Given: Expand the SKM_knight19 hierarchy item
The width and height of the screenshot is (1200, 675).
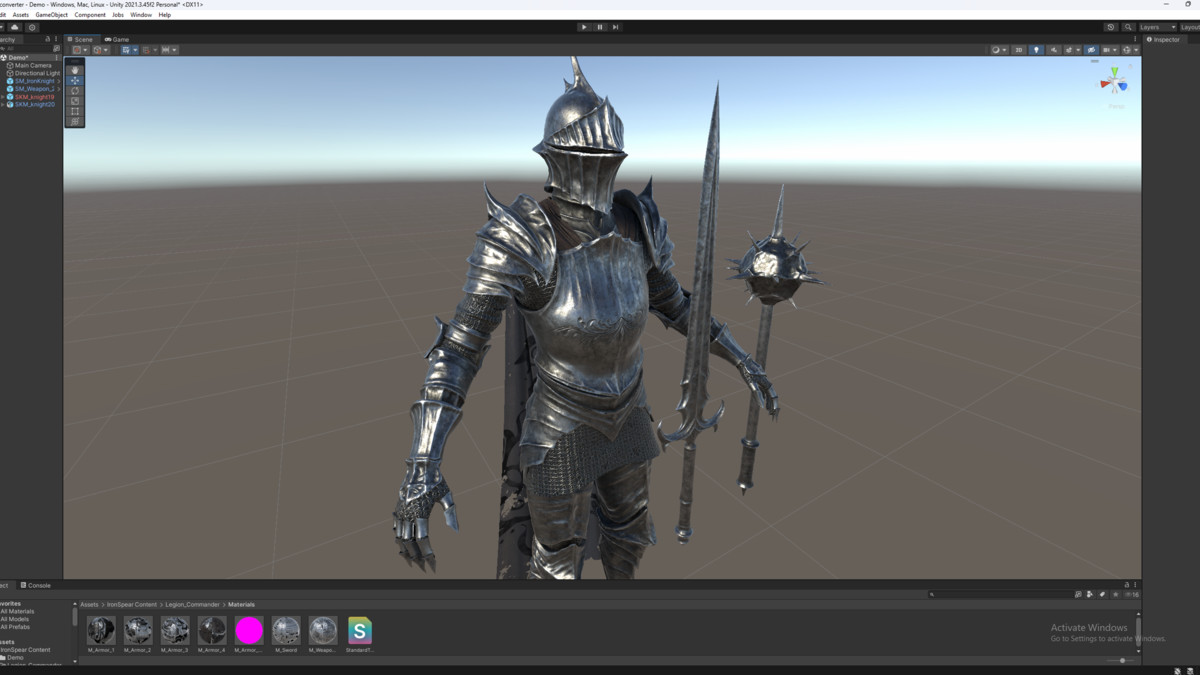Looking at the screenshot, I should (x=3, y=97).
